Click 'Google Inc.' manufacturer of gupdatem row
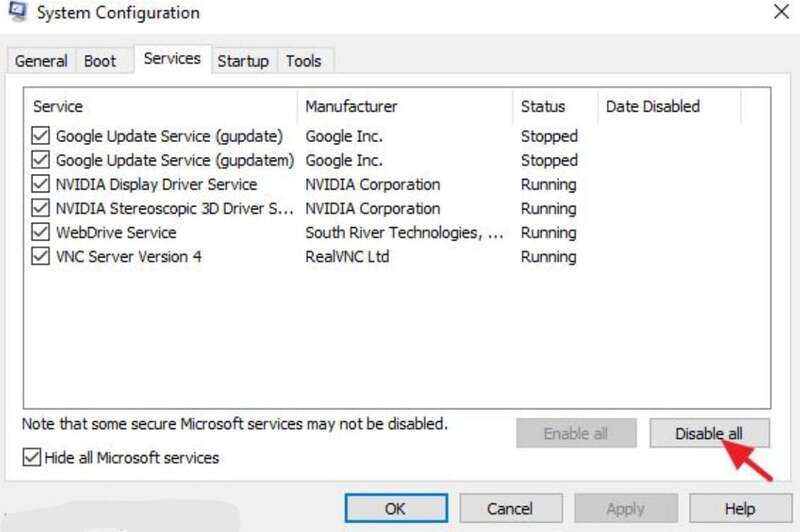 pos(344,160)
